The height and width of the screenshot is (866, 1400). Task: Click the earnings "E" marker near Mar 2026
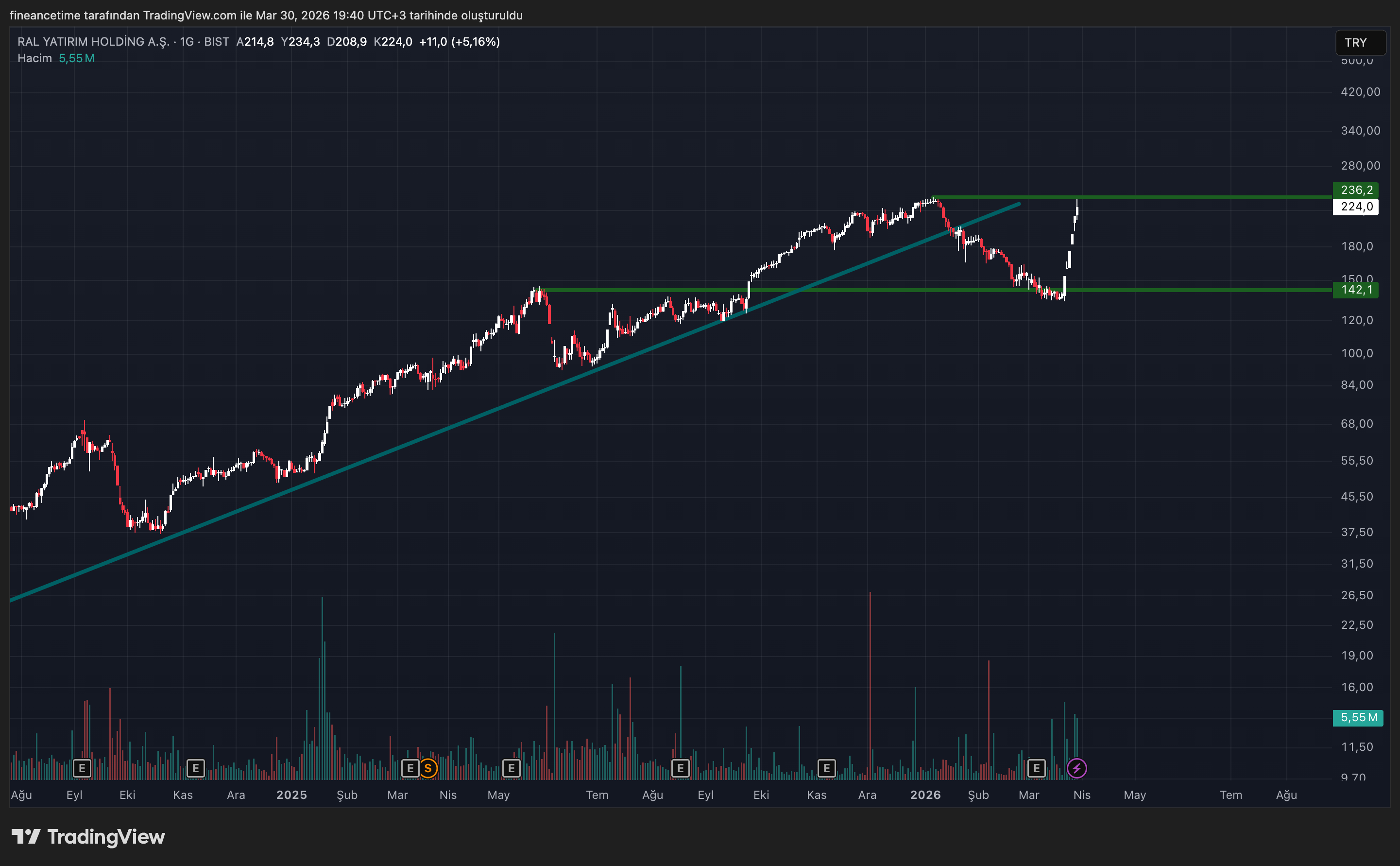[x=1036, y=768]
